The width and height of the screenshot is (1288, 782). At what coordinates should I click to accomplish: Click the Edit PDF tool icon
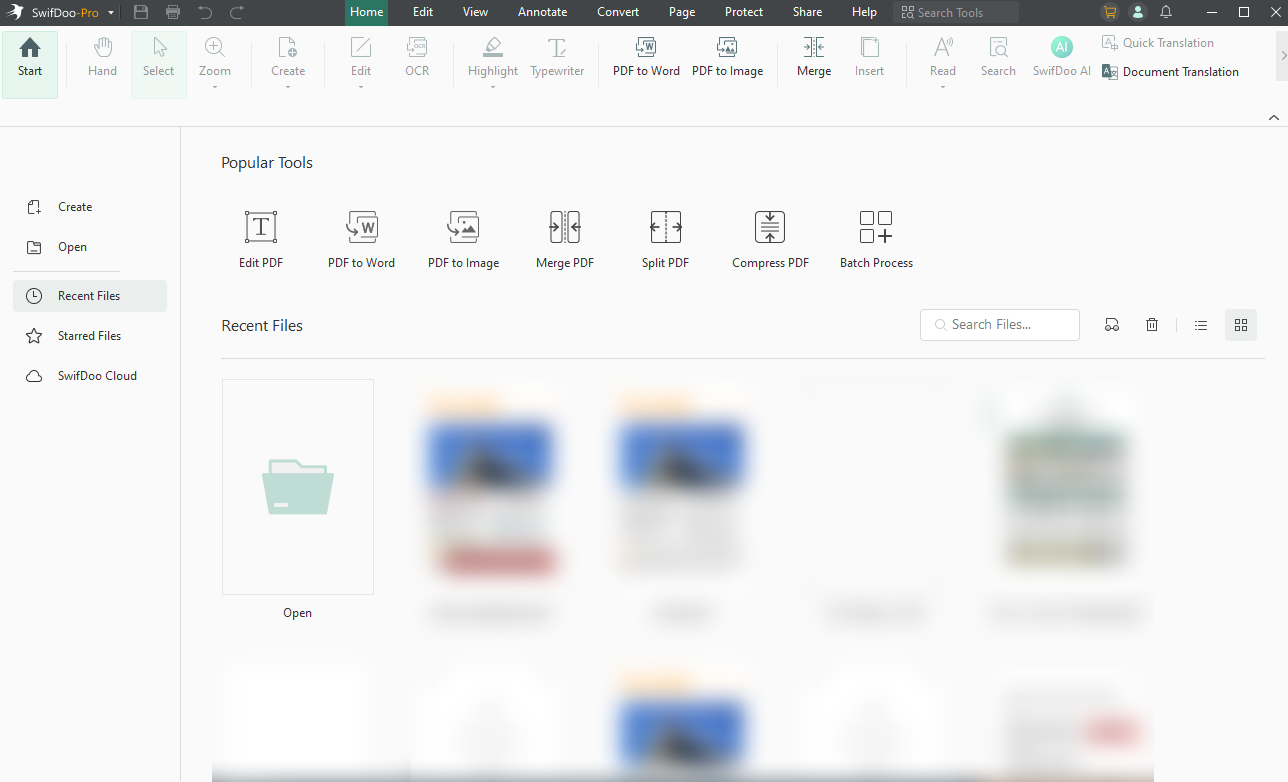pos(261,228)
